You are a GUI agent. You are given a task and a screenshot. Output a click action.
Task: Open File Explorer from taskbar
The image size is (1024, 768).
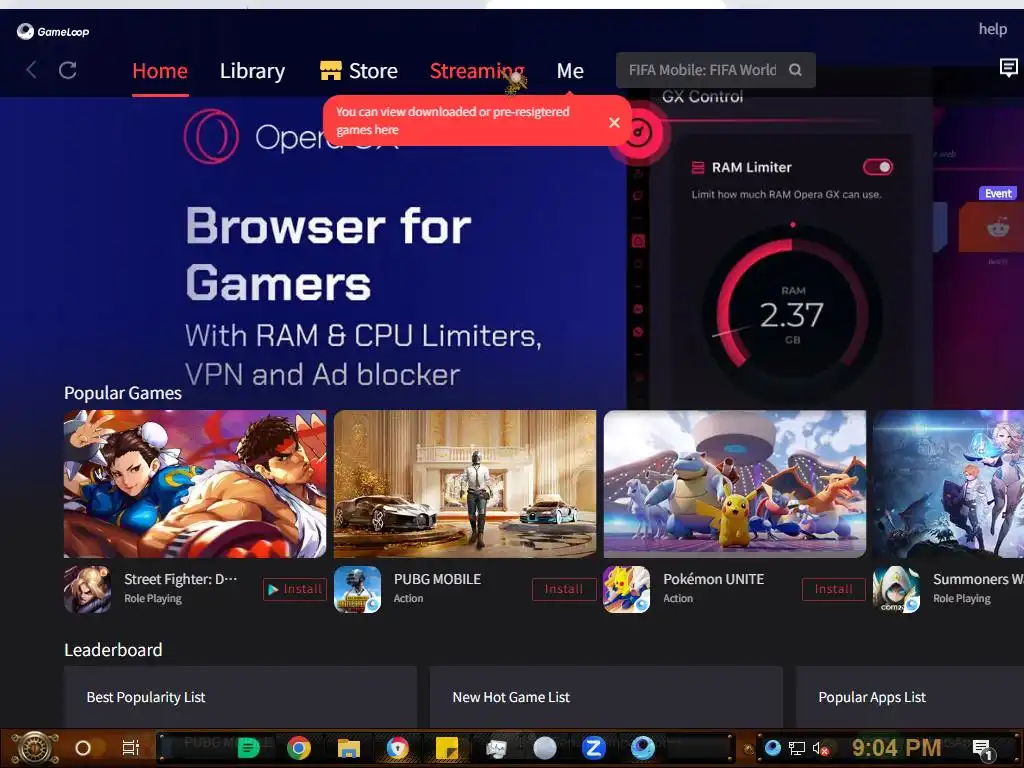349,748
